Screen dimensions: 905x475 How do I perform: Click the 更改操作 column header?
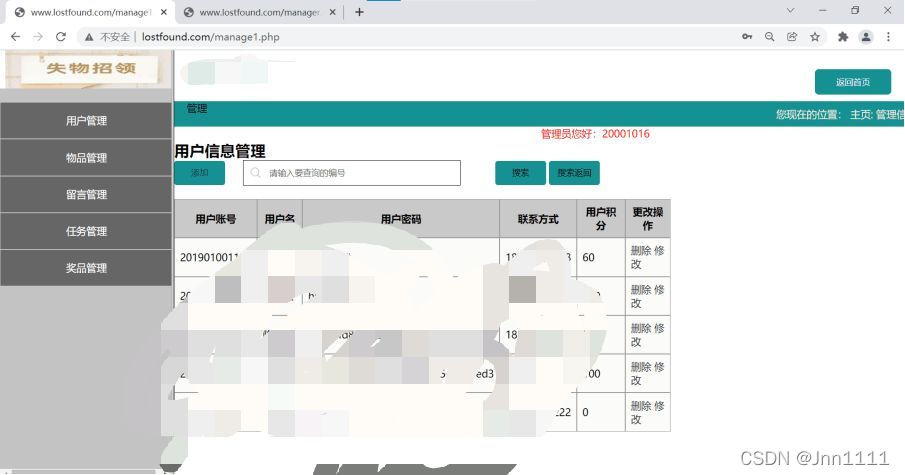tap(648, 219)
